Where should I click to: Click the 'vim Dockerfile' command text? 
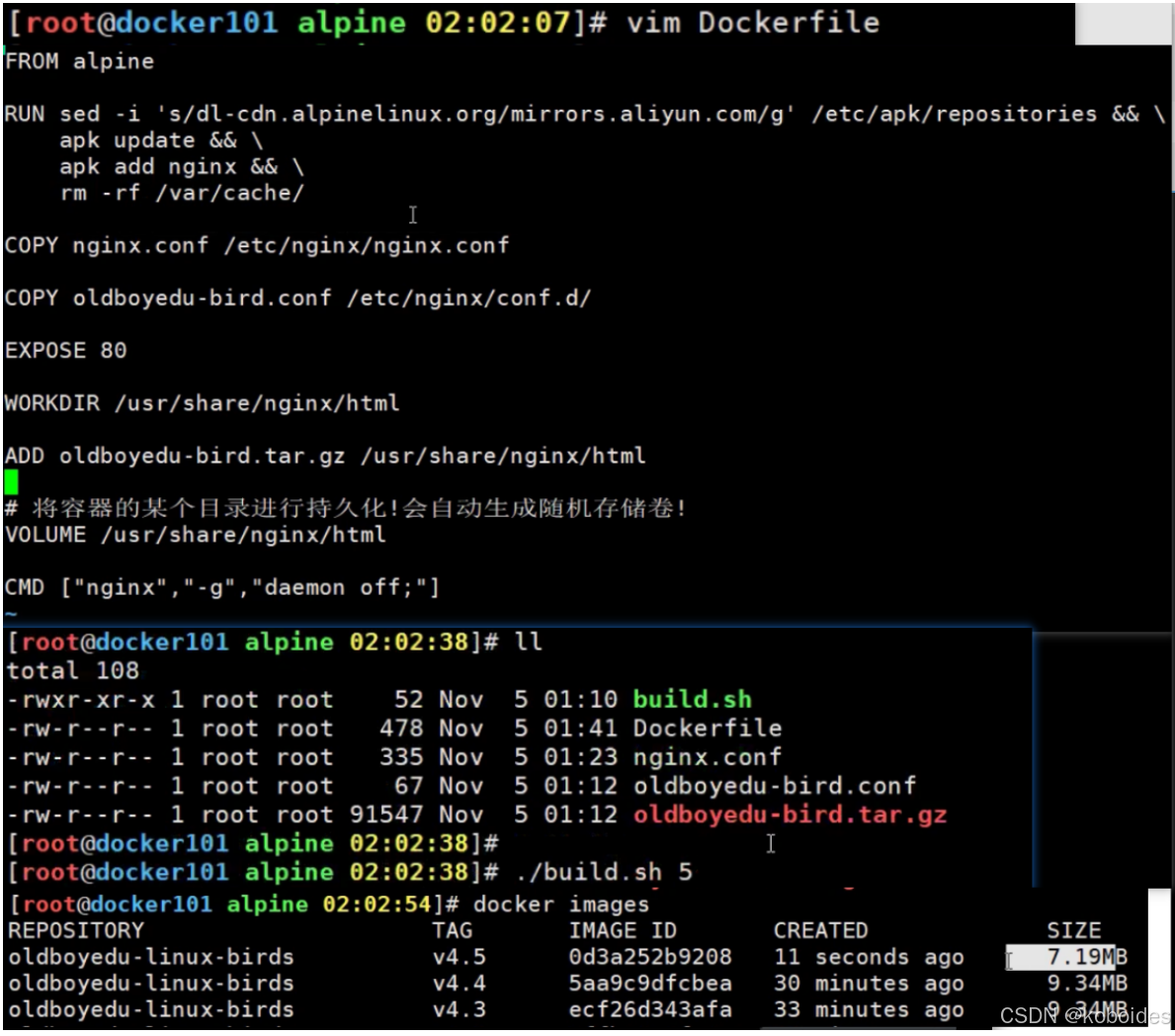coord(752,23)
